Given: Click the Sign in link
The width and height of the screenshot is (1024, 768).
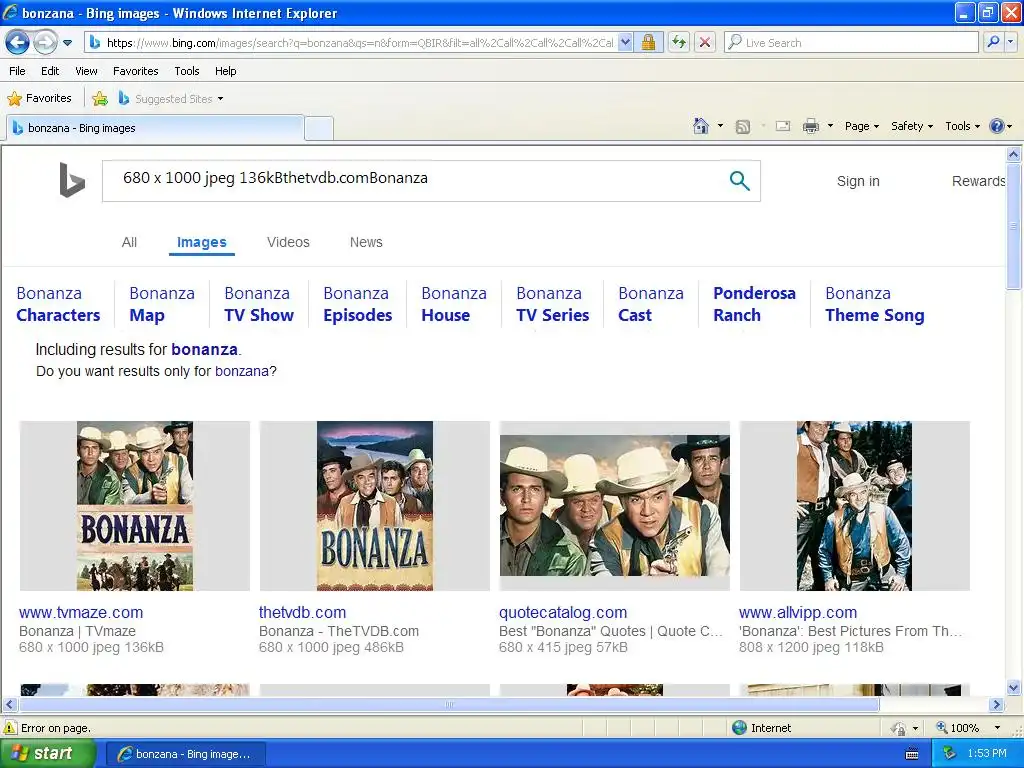Looking at the screenshot, I should click(x=858, y=181).
